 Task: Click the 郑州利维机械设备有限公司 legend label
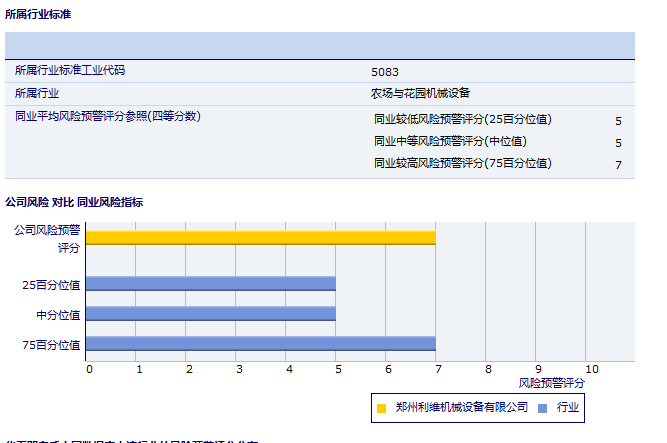461,407
